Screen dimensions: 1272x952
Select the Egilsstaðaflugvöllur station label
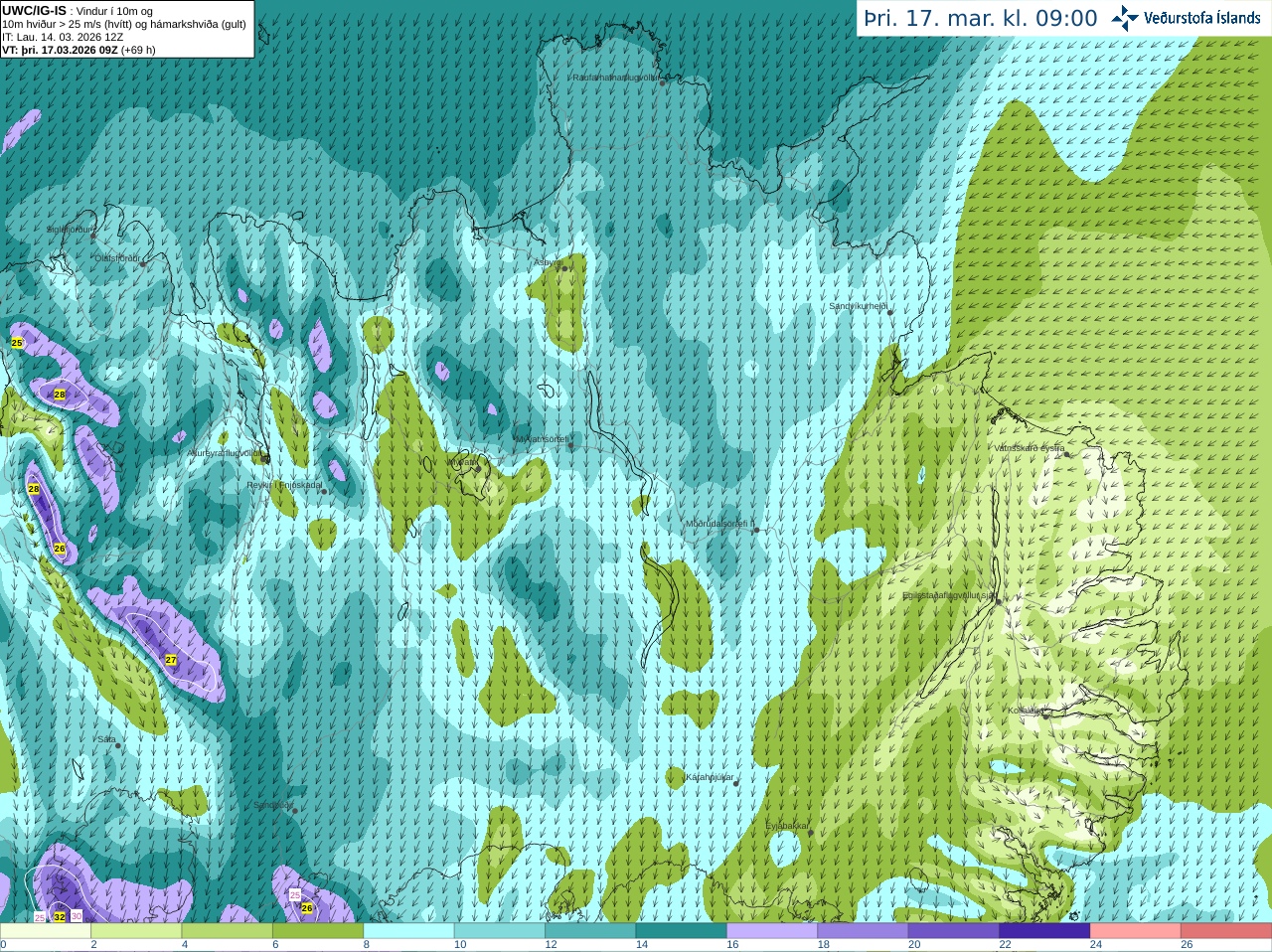[948, 595]
